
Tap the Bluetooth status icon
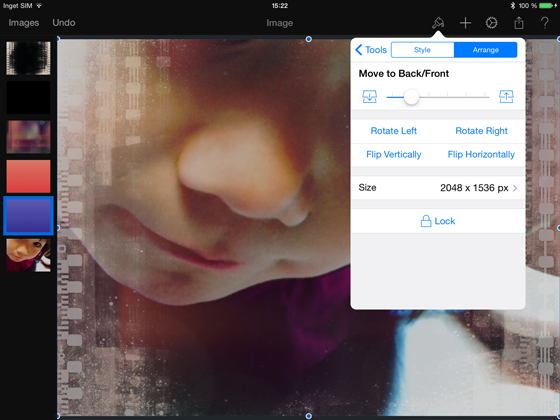coord(512,6)
